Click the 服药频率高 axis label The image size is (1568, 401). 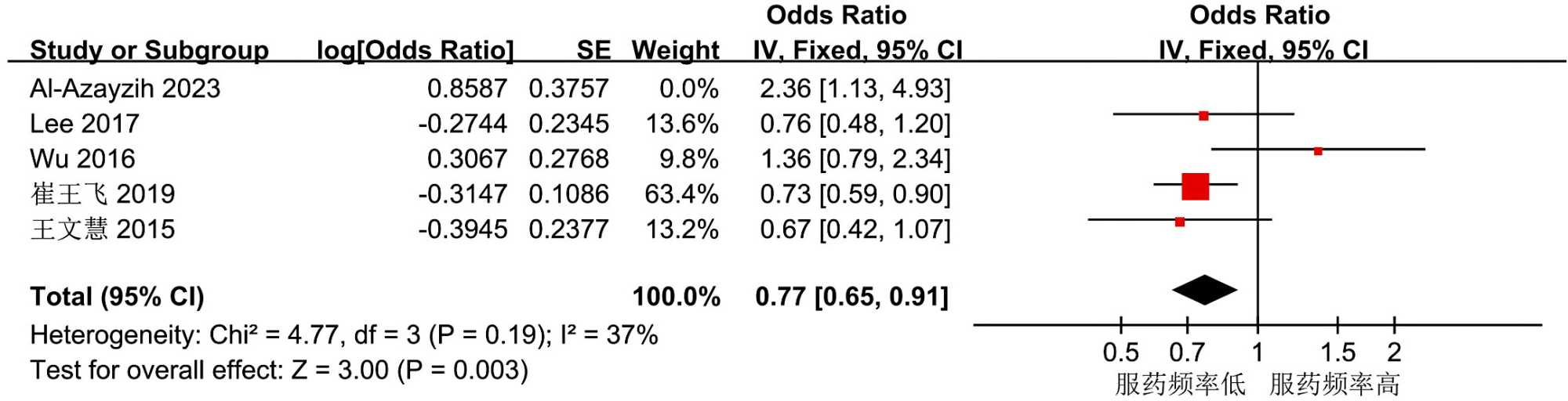[x=1334, y=385]
